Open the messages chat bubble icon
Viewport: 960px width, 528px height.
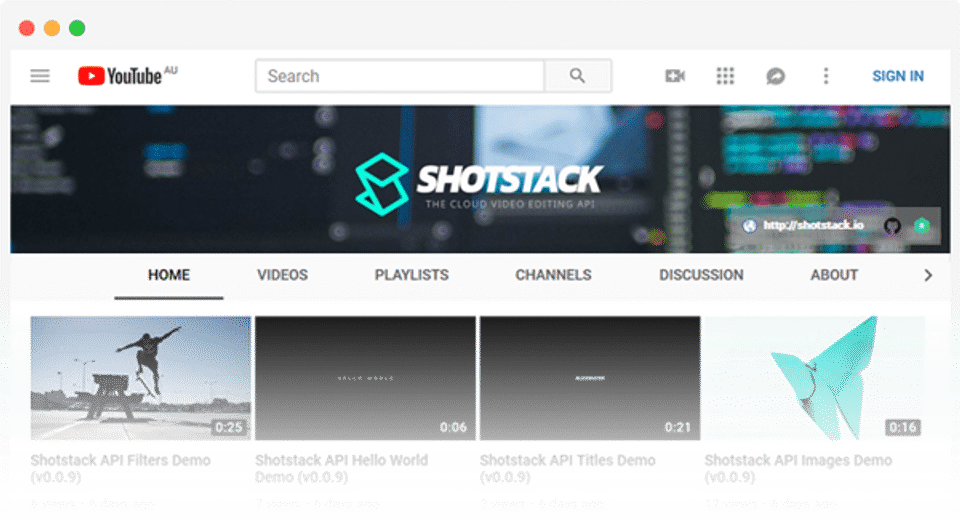776,76
